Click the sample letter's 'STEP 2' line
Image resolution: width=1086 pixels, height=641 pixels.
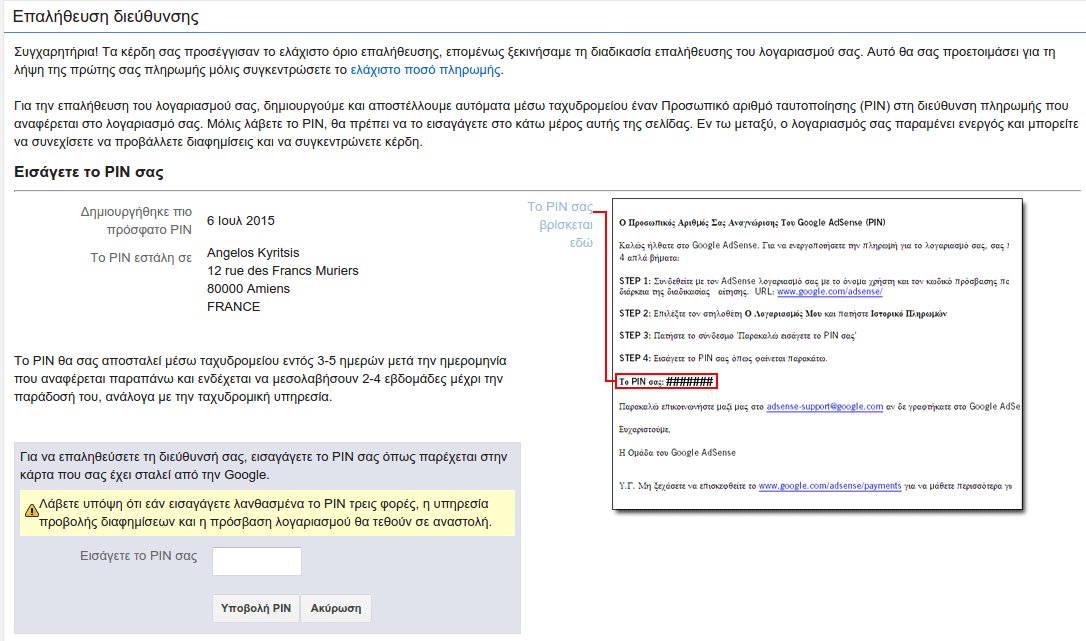pos(783,314)
